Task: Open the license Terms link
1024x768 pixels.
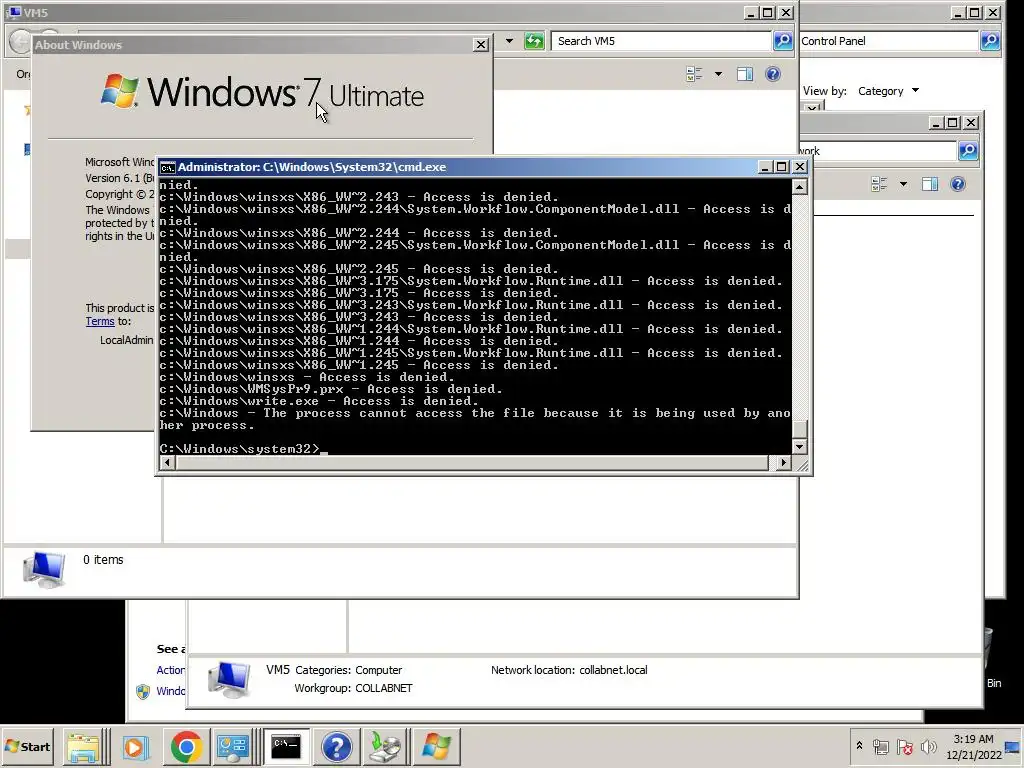Action: pyautogui.click(x=100, y=321)
